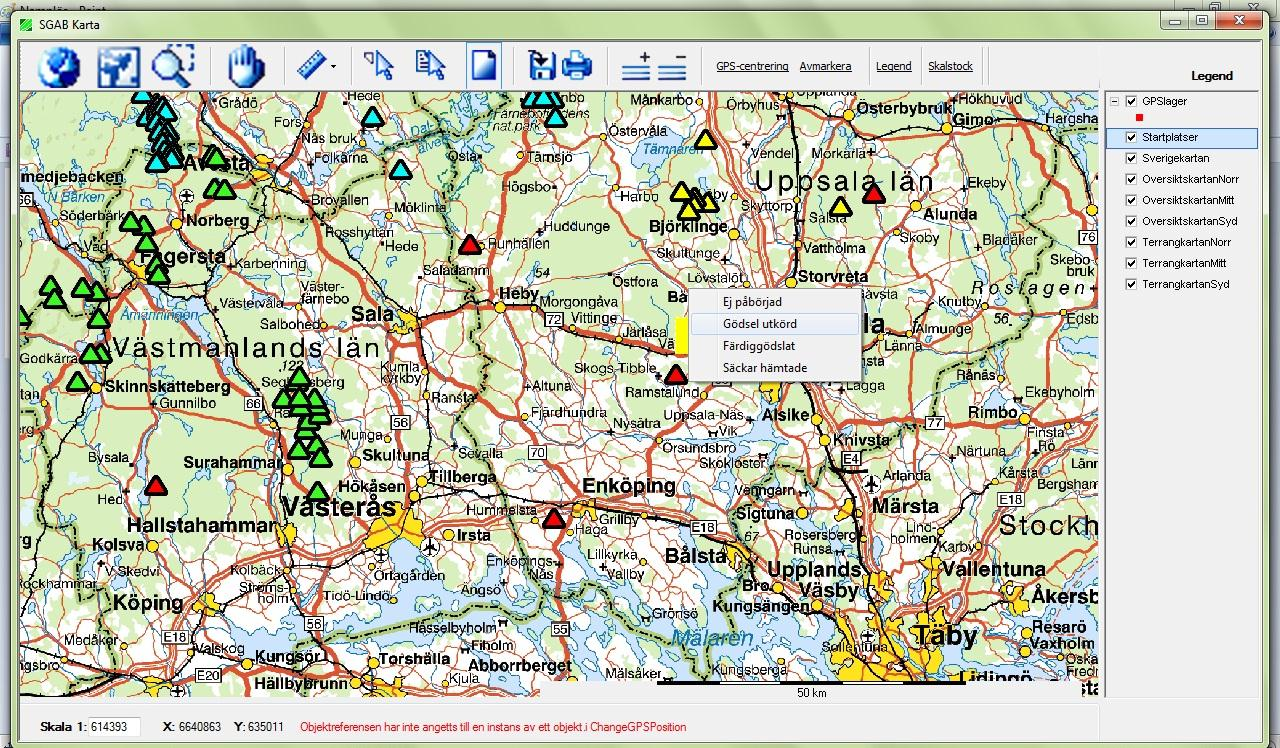1280x748 pixels.
Task: Toggle the OversiktskartanNorr layer checkbox
Action: click(x=1132, y=180)
